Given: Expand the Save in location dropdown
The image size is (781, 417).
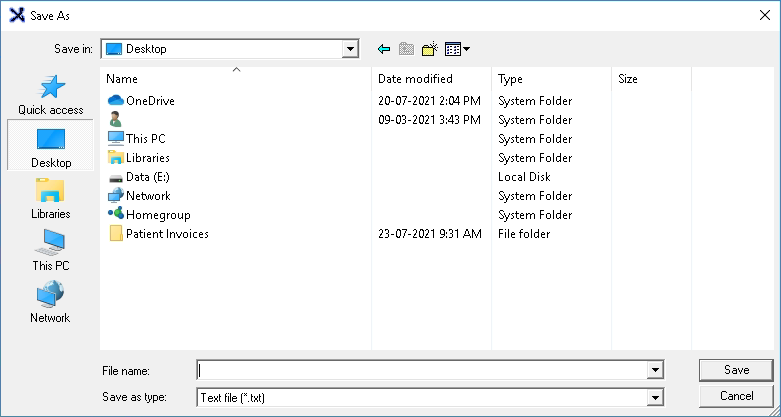Looking at the screenshot, I should 350,49.
